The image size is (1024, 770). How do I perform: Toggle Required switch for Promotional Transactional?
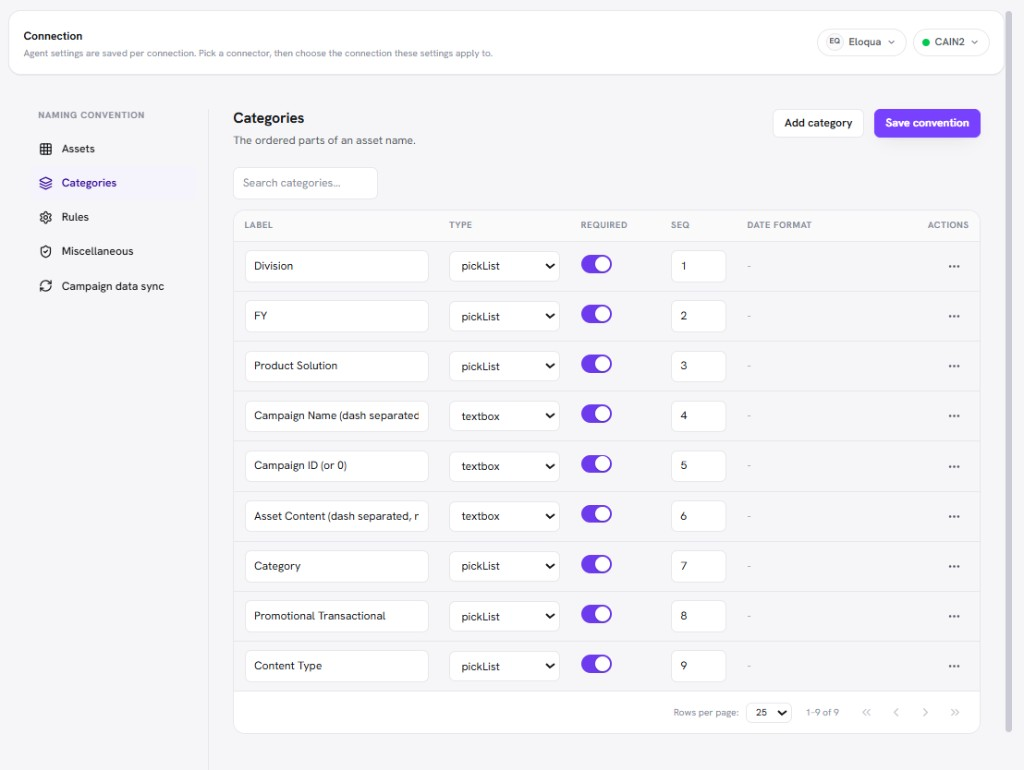point(596,614)
